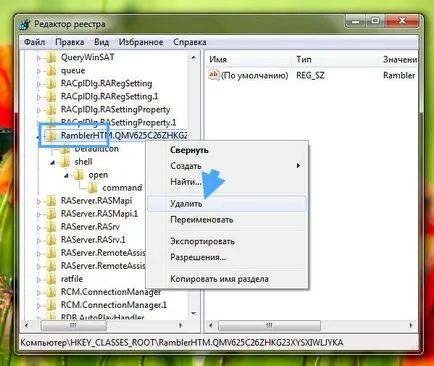The image size is (434, 366).
Task: Click the REG_SZ type cell
Action: (310, 76)
